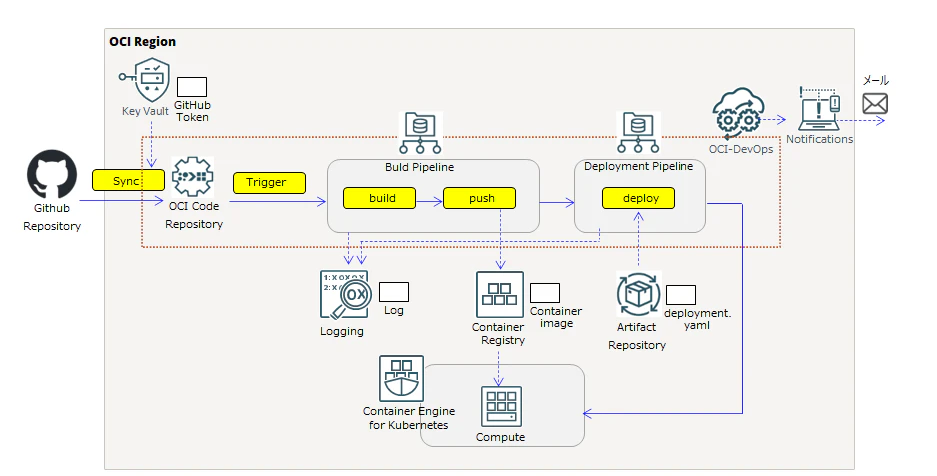
Task: Click the 'Deployment Pipeline' label
Action: (639, 167)
